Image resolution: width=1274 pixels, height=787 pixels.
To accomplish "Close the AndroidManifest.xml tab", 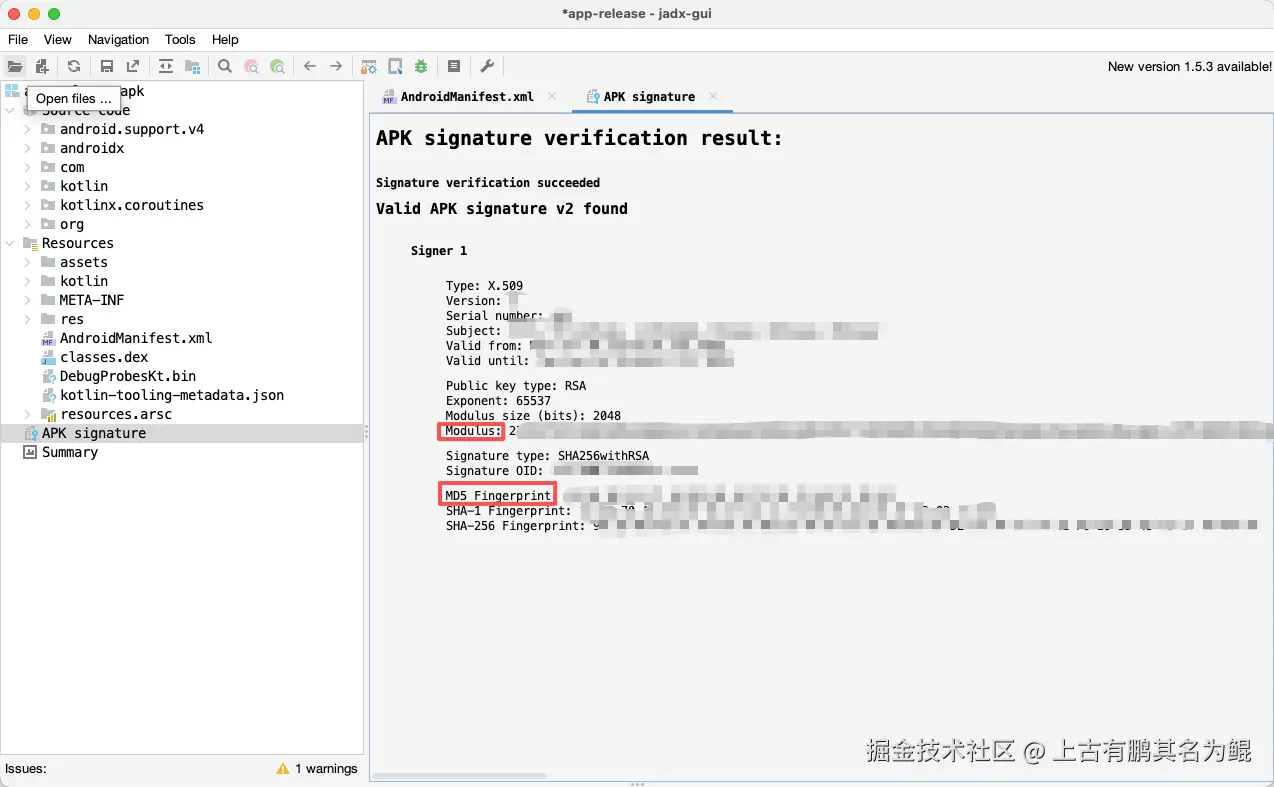I will pyautogui.click(x=551, y=96).
